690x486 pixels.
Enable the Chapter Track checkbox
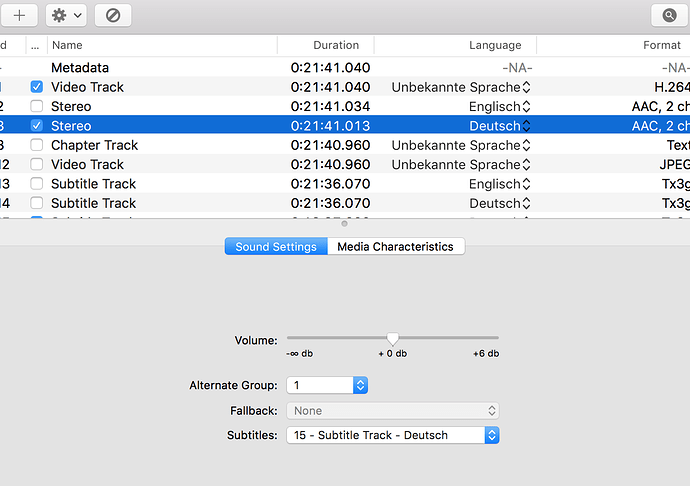[37, 145]
